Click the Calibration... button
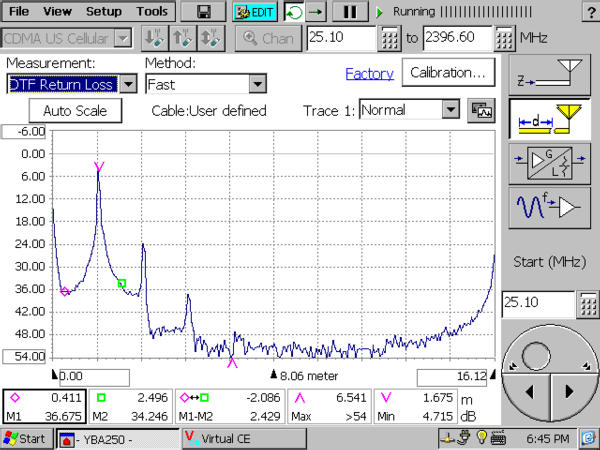The height and width of the screenshot is (450, 600). click(448, 73)
